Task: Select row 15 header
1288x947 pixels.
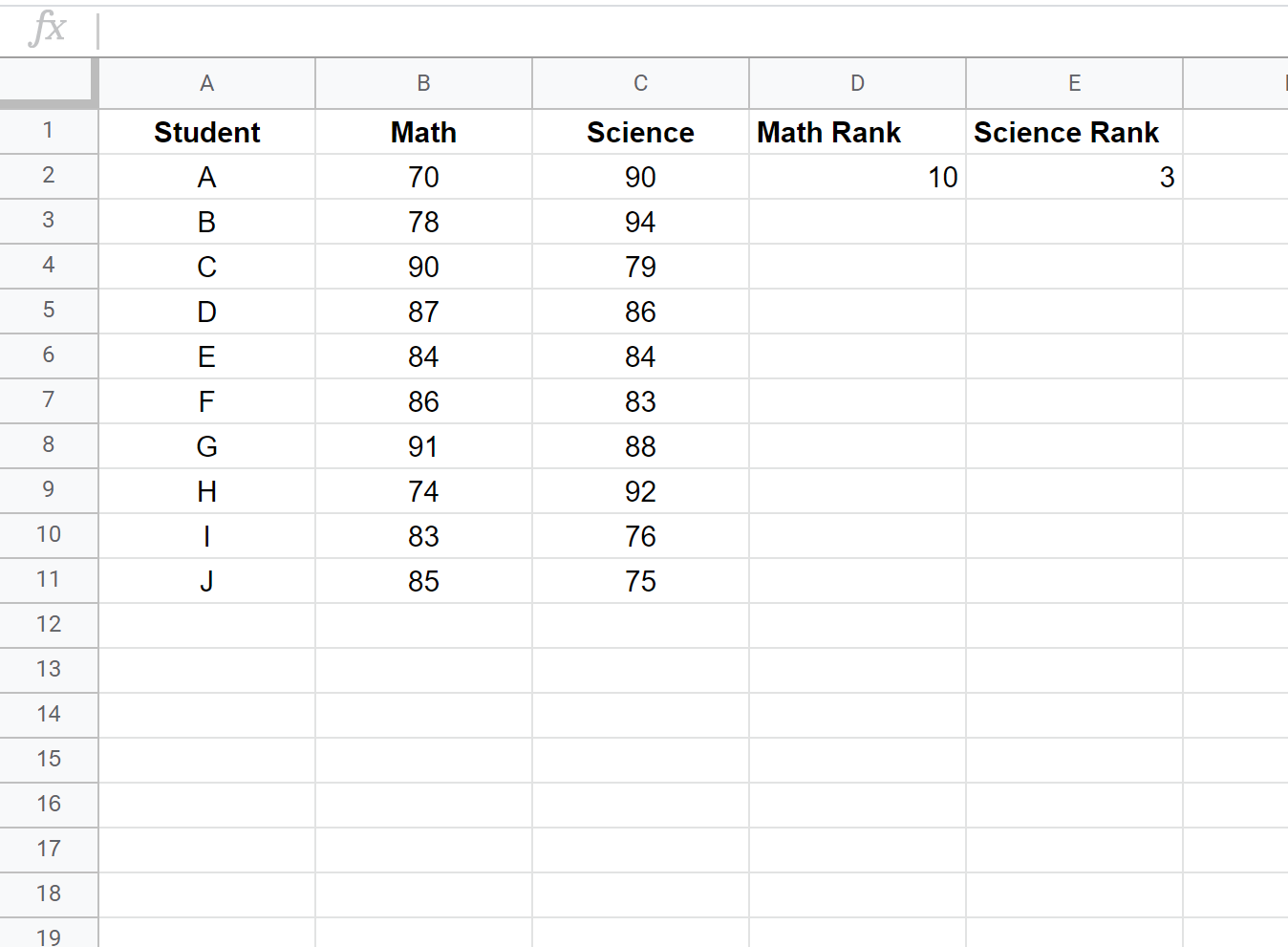Action: tap(49, 760)
